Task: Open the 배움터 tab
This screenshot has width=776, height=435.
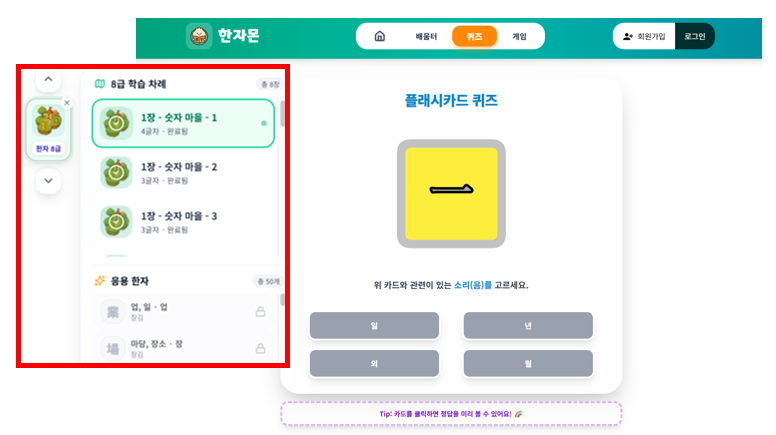Action: pos(427,36)
